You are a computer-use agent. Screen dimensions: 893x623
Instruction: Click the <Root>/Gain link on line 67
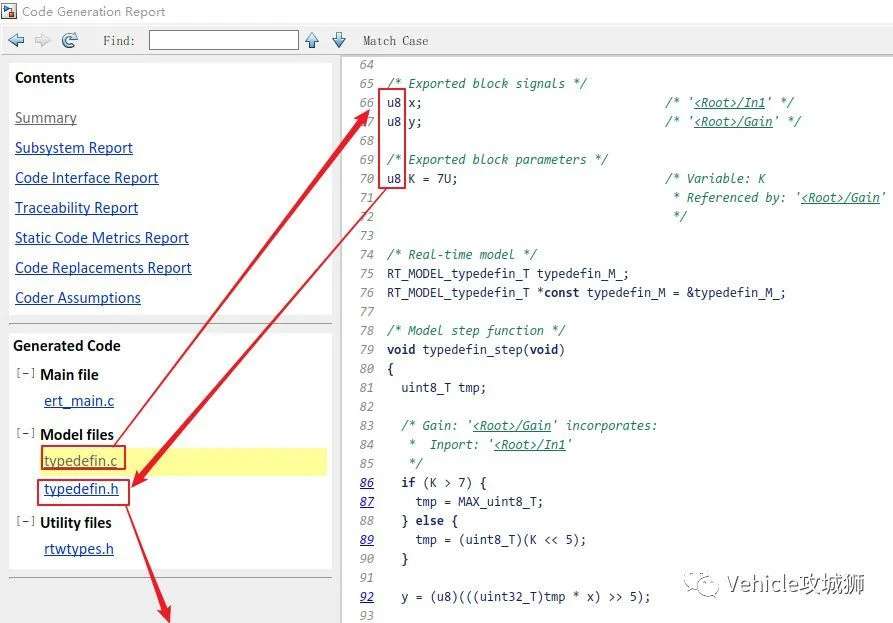point(734,122)
